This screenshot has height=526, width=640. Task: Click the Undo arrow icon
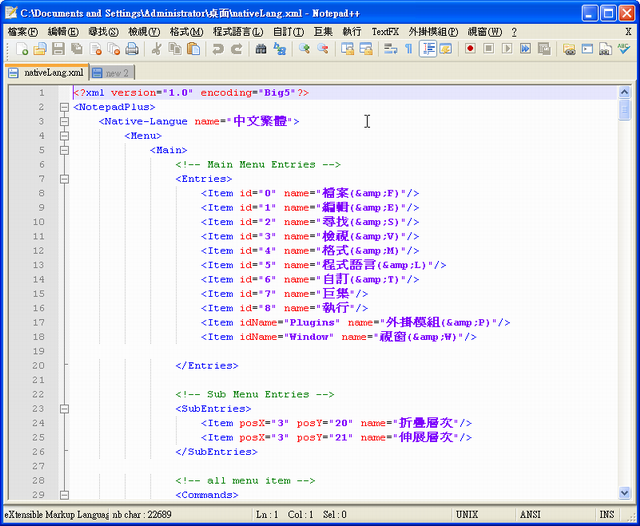click(217, 49)
